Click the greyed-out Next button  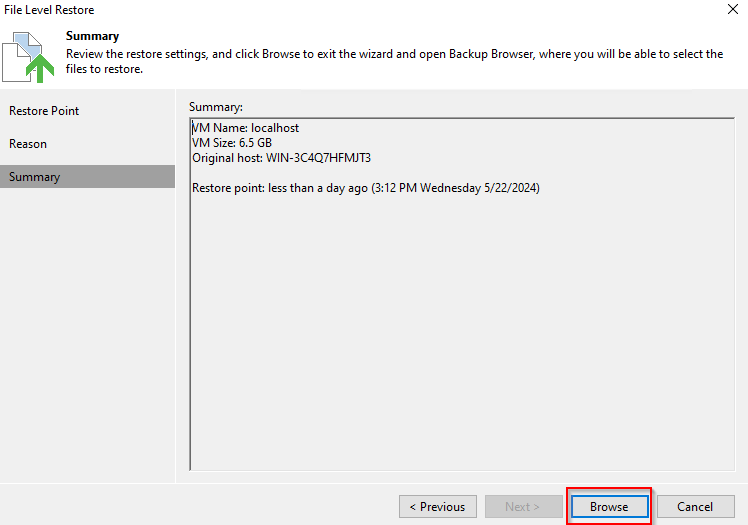tap(523, 506)
